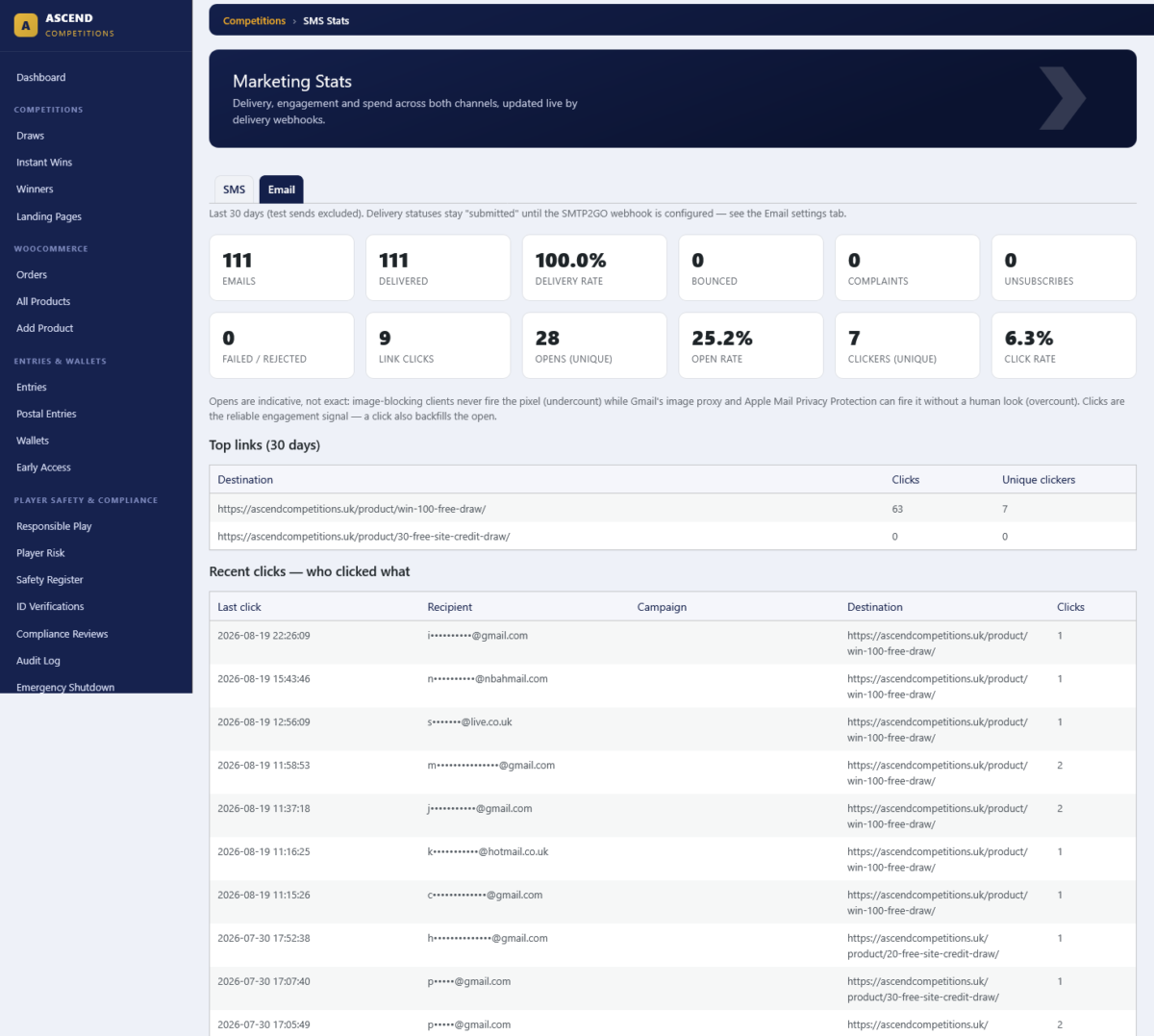The image size is (1154, 1036).
Task: Click the nbahmail.com recipient
Action: pos(488,679)
